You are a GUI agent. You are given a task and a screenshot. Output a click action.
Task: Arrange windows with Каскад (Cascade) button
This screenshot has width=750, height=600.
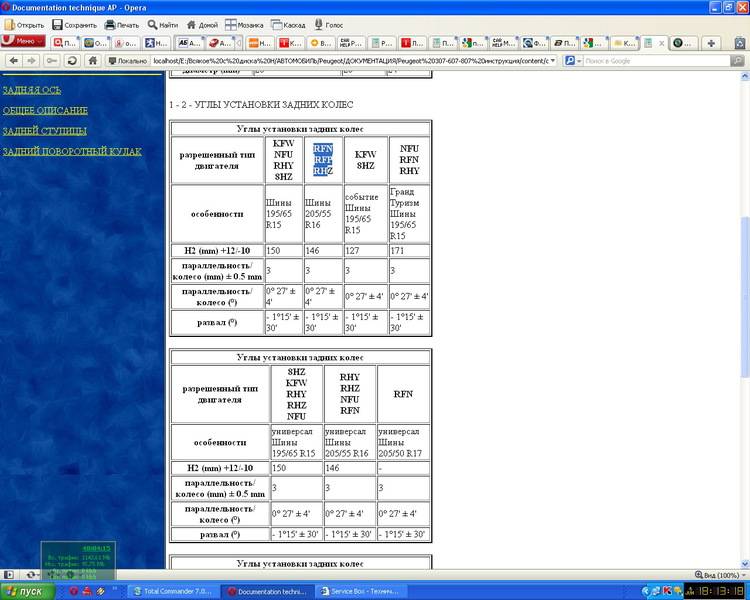(x=281, y=24)
